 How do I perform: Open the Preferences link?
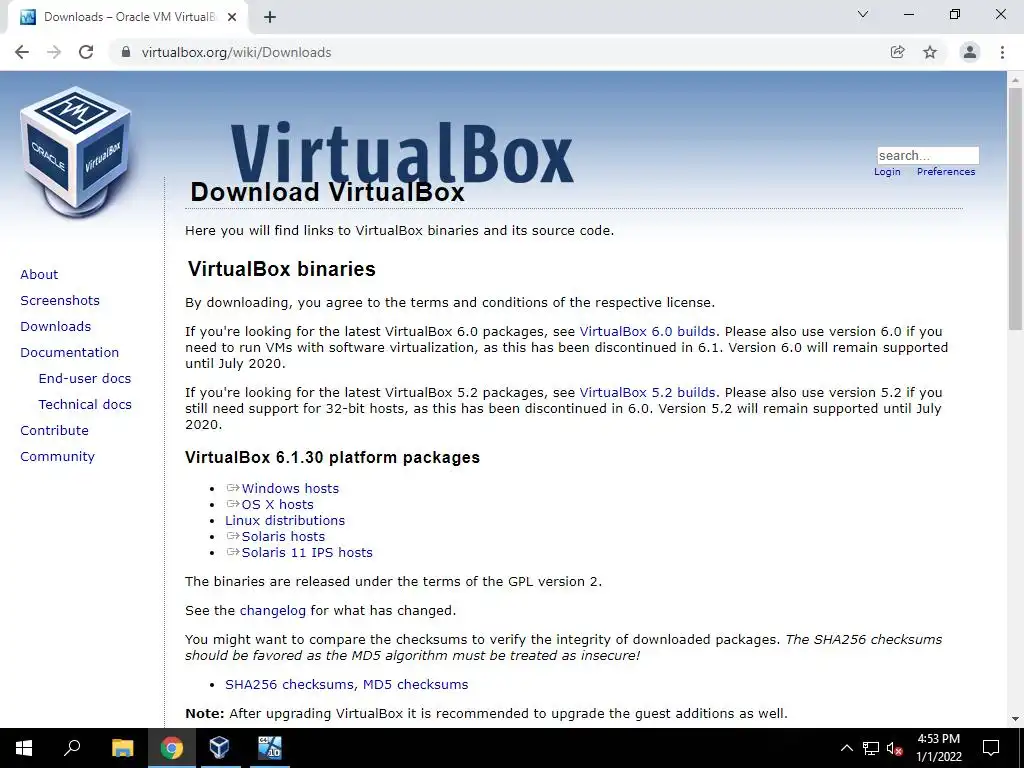(x=946, y=172)
